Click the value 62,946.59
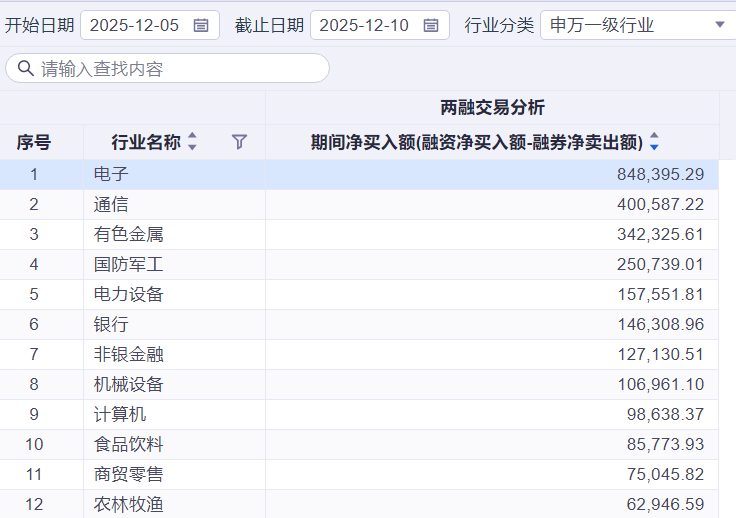The height and width of the screenshot is (518, 736). coord(665,505)
